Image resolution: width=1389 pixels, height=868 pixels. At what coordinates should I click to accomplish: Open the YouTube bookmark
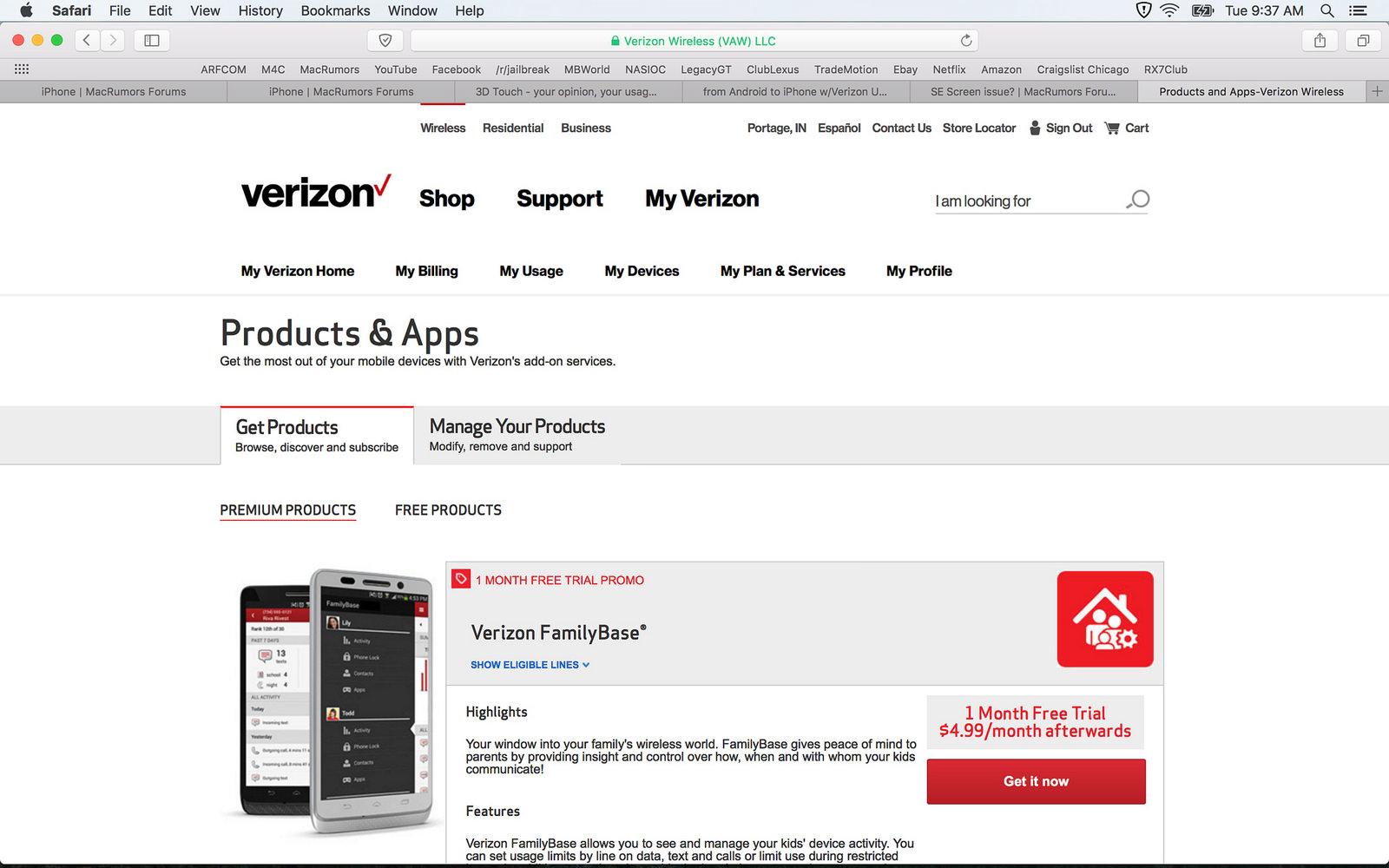click(x=396, y=69)
